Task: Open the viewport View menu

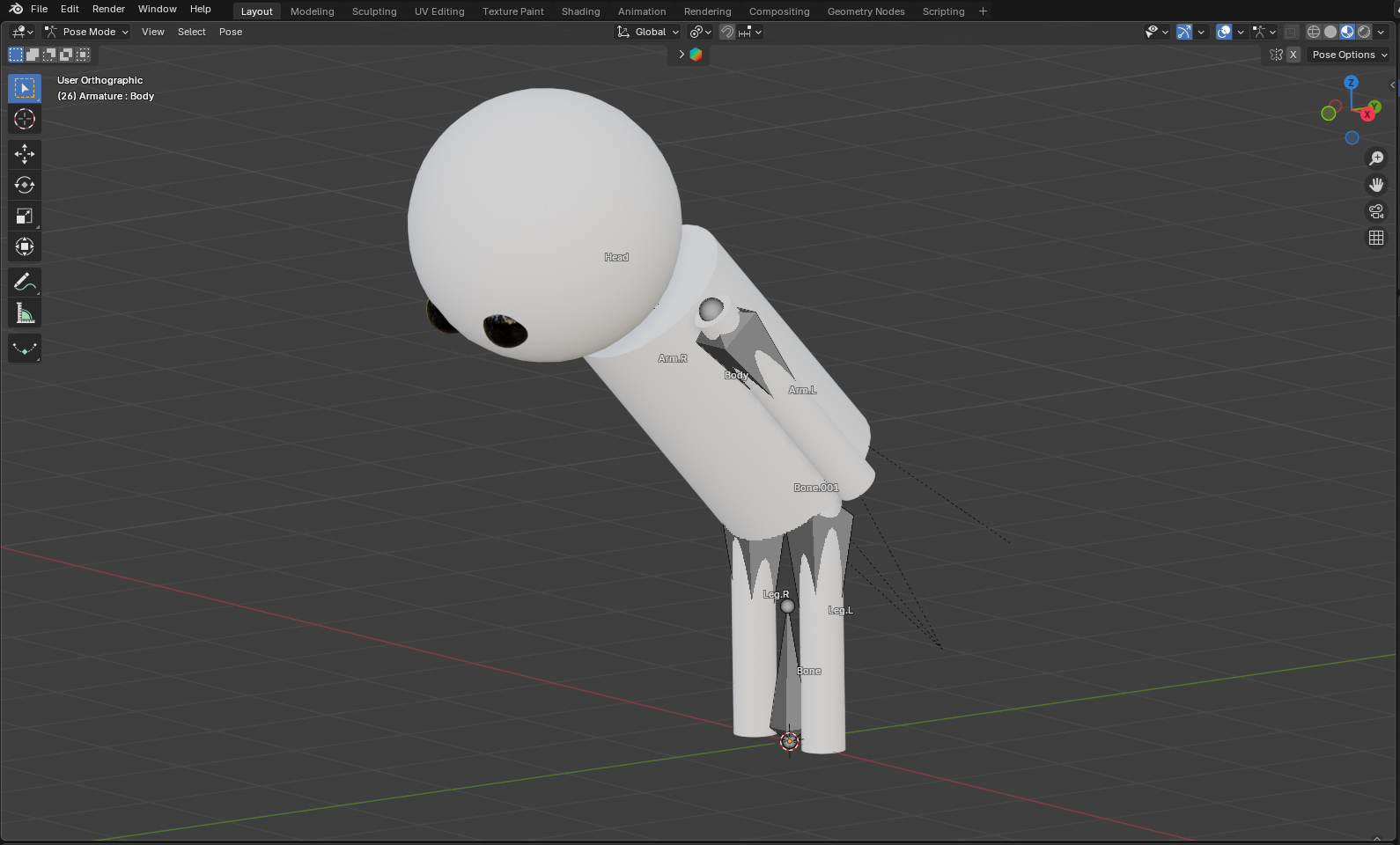Action: tap(153, 32)
